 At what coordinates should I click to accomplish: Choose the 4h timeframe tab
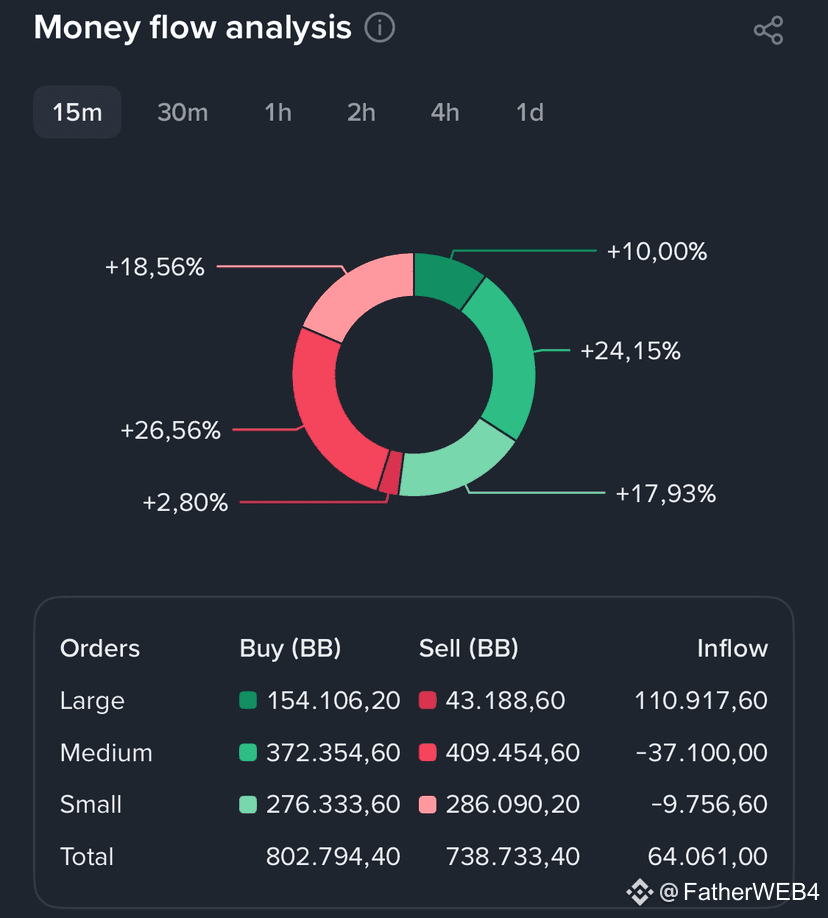(x=445, y=112)
